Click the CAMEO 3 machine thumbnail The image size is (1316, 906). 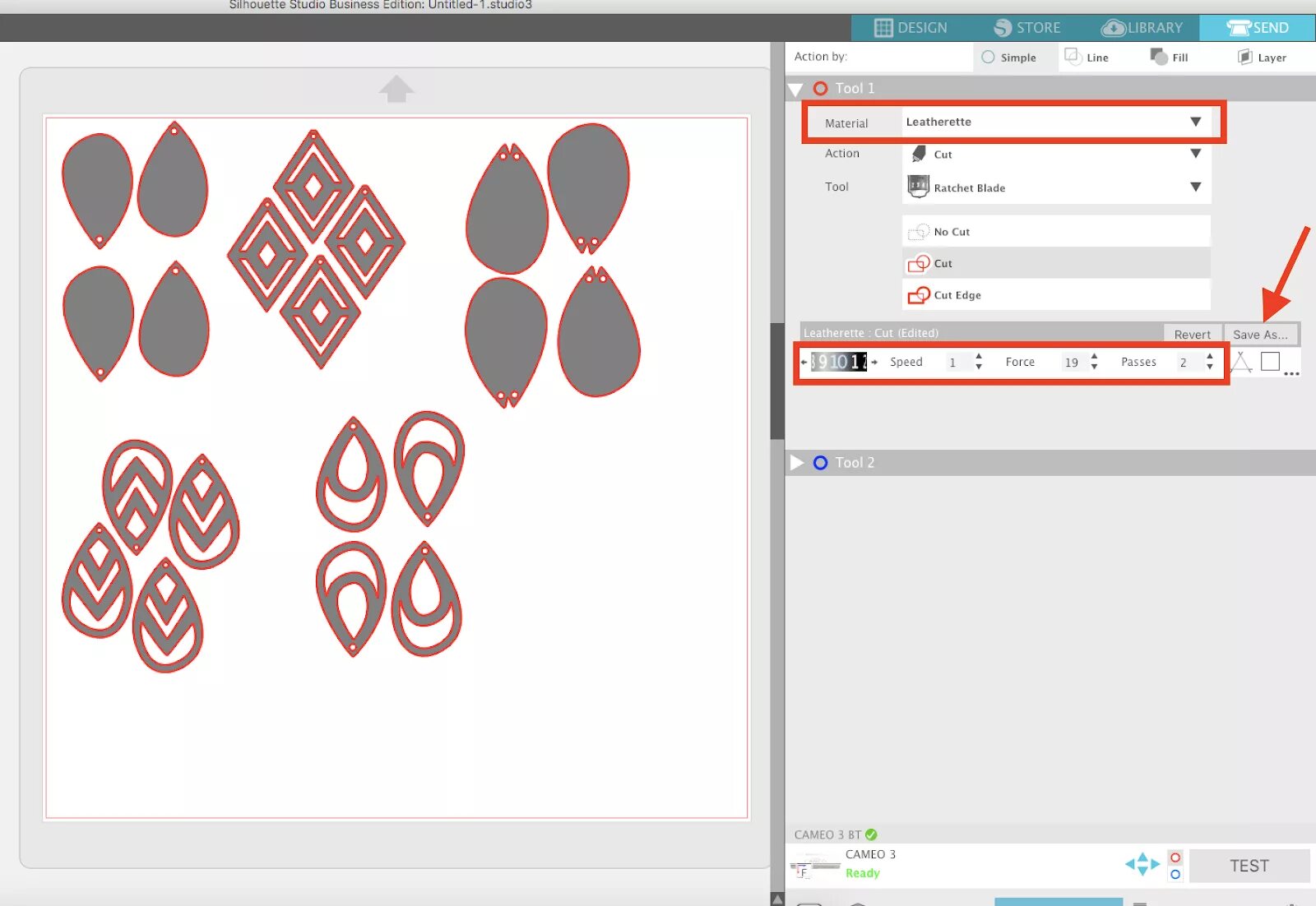[x=815, y=866]
